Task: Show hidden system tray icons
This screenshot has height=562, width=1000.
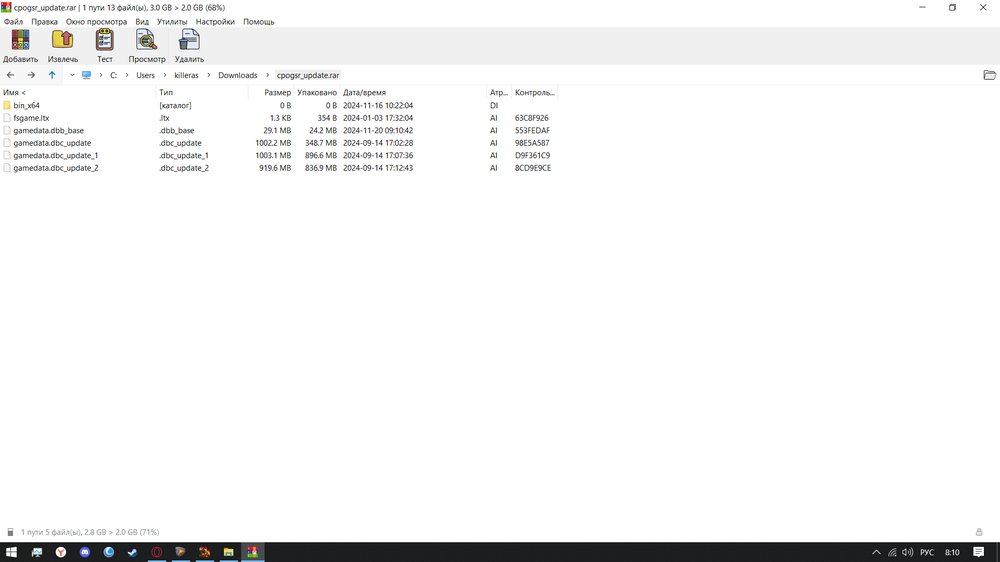Action: point(876,552)
